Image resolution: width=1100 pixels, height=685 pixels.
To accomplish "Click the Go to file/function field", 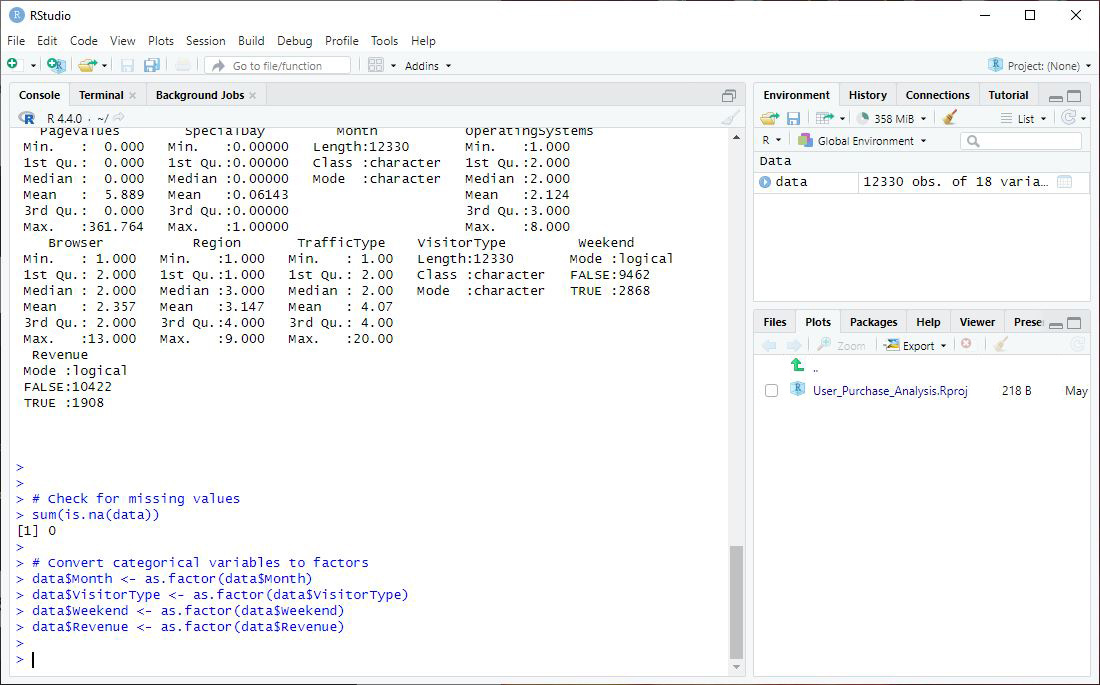I will [278, 66].
